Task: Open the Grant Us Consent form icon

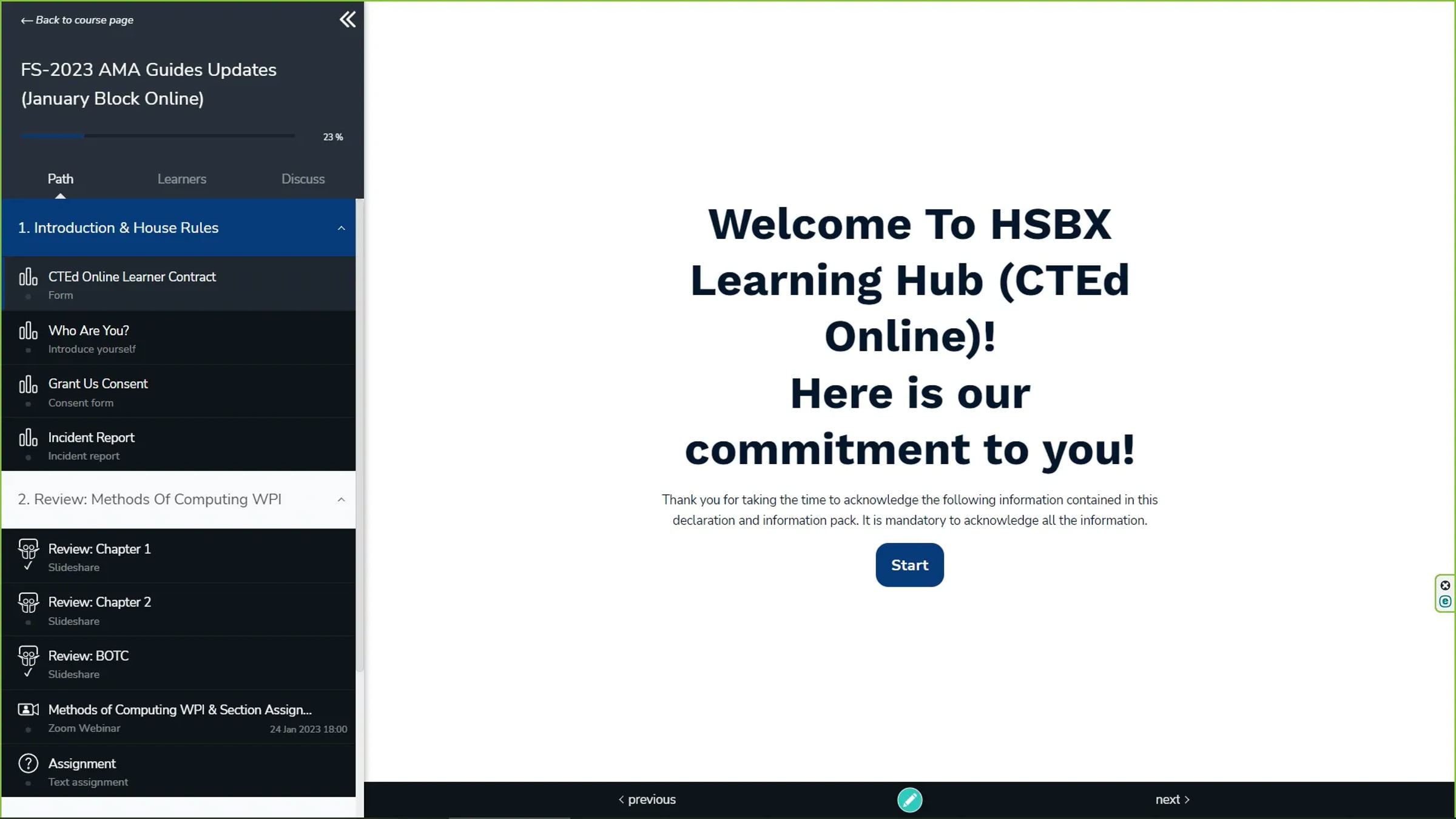Action: click(29, 383)
